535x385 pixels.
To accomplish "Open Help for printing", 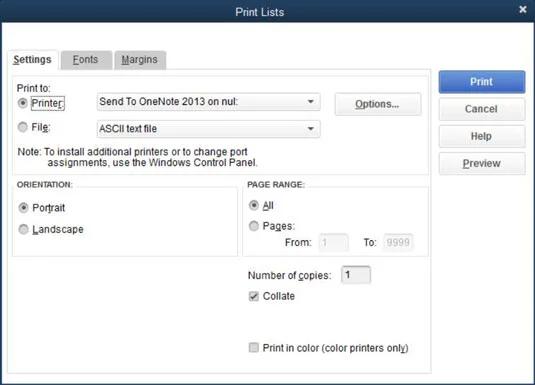I will pos(482,136).
